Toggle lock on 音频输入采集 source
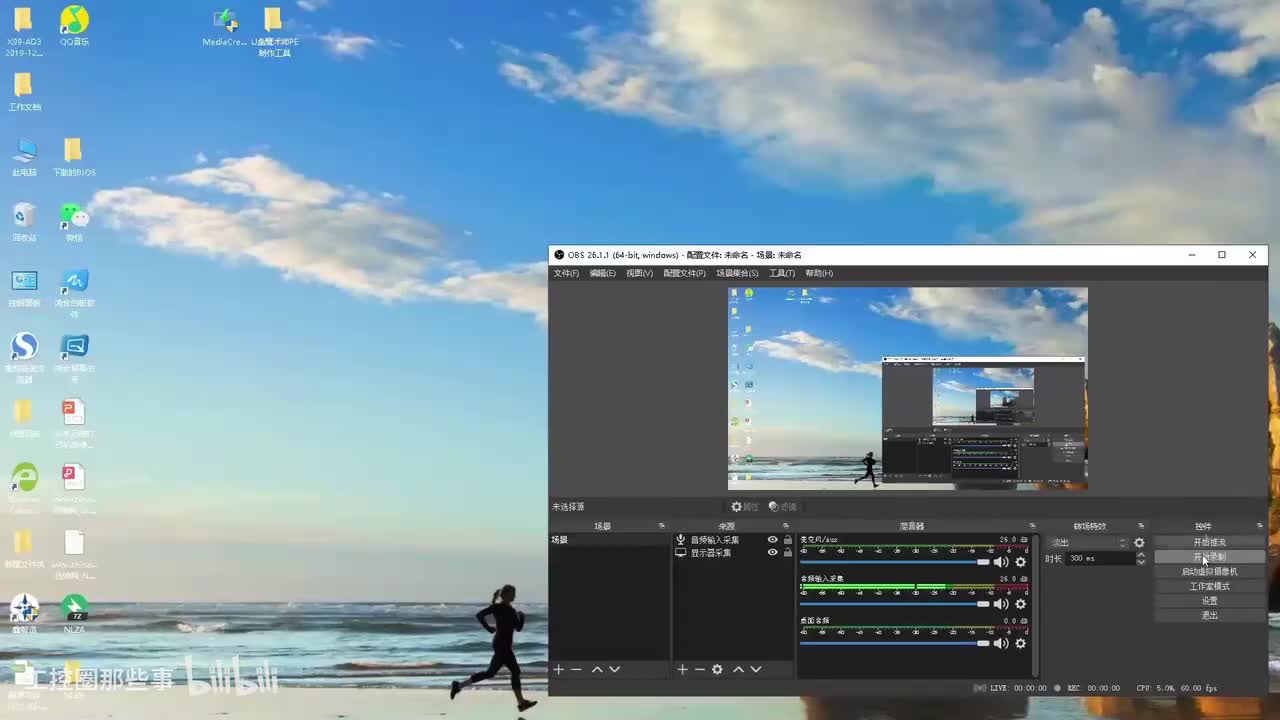This screenshot has height=720, width=1280. point(788,540)
